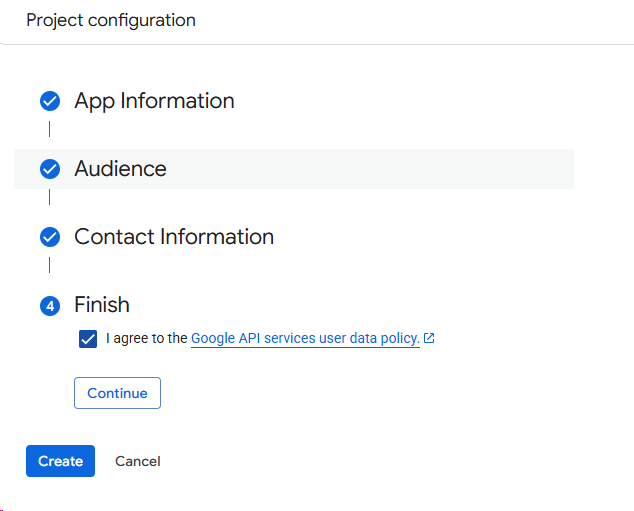This screenshot has width=634, height=511.
Task: Click connector line below Audience step
Action: (49, 197)
